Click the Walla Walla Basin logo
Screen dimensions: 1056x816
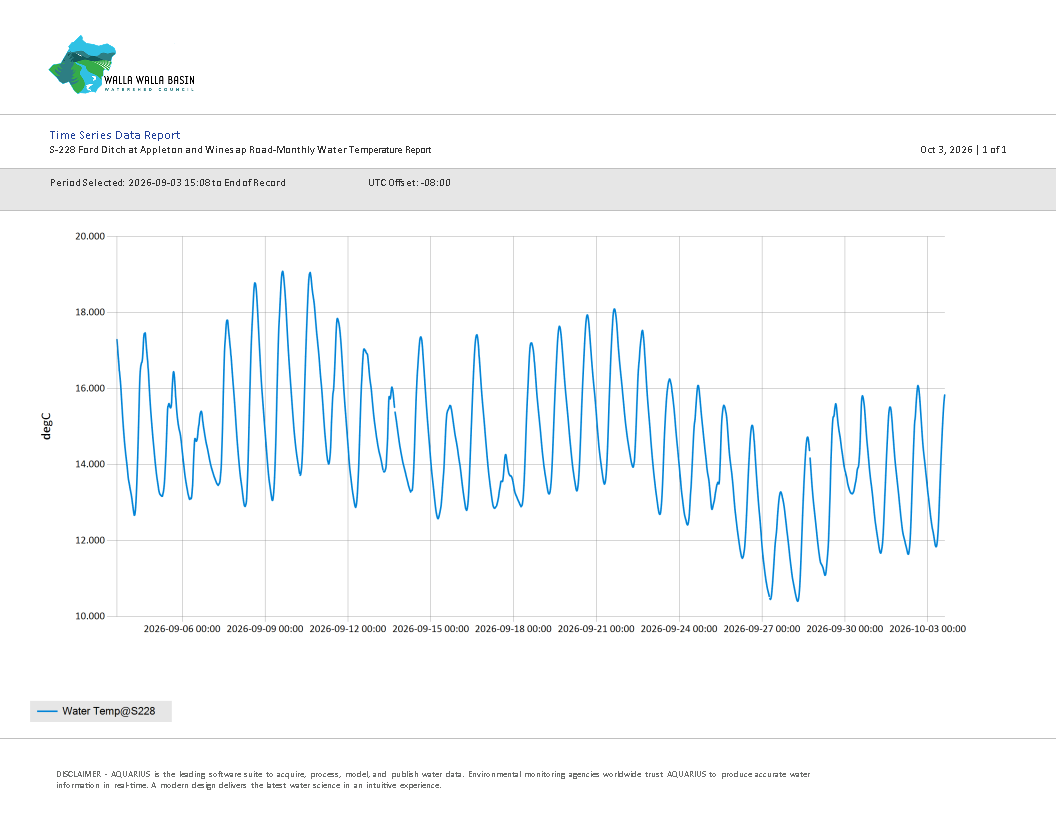coord(122,65)
